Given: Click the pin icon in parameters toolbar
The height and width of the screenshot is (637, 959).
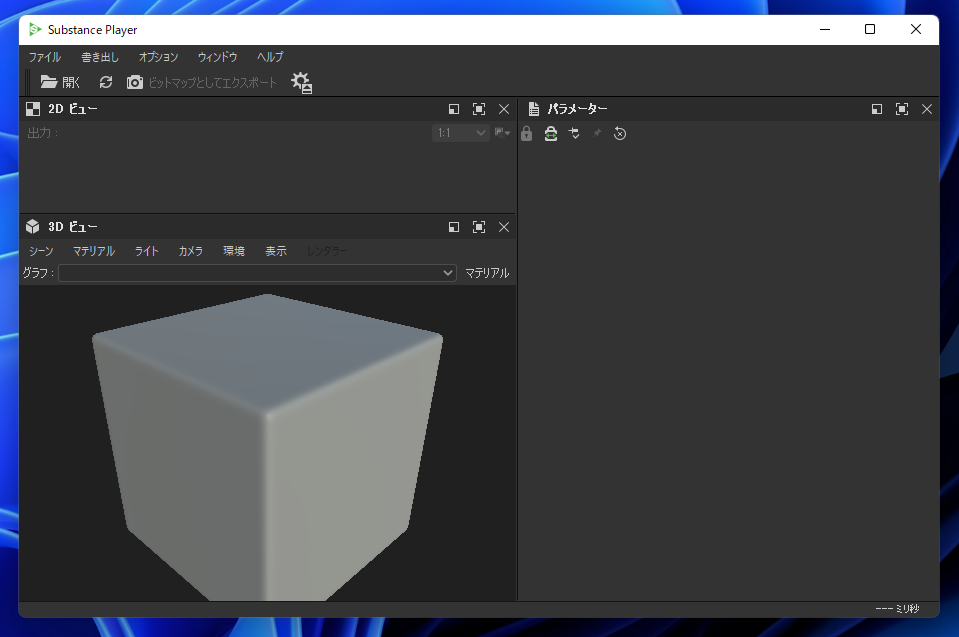Looking at the screenshot, I should [x=597, y=133].
